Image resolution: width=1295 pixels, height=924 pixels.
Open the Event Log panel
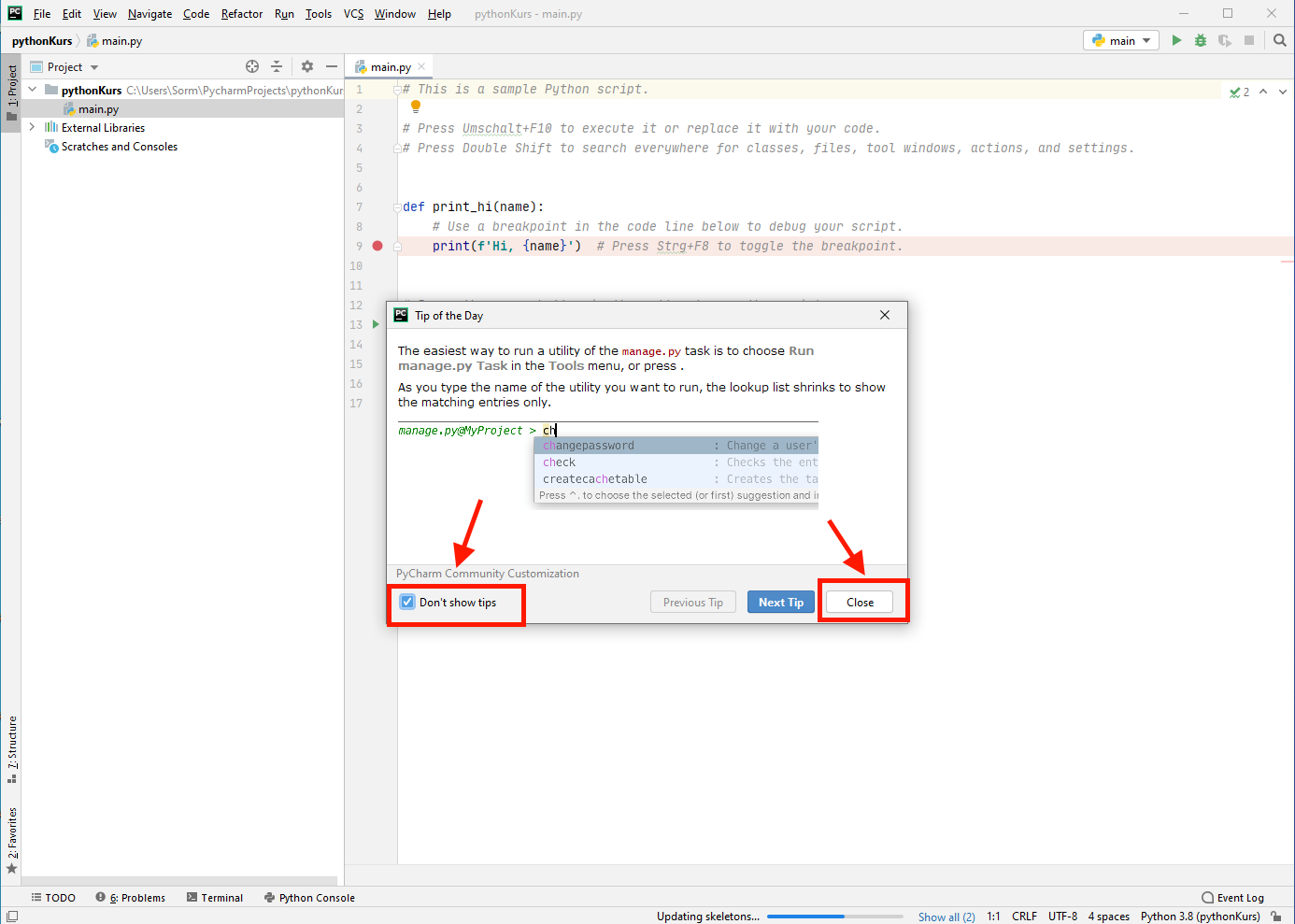1233,898
